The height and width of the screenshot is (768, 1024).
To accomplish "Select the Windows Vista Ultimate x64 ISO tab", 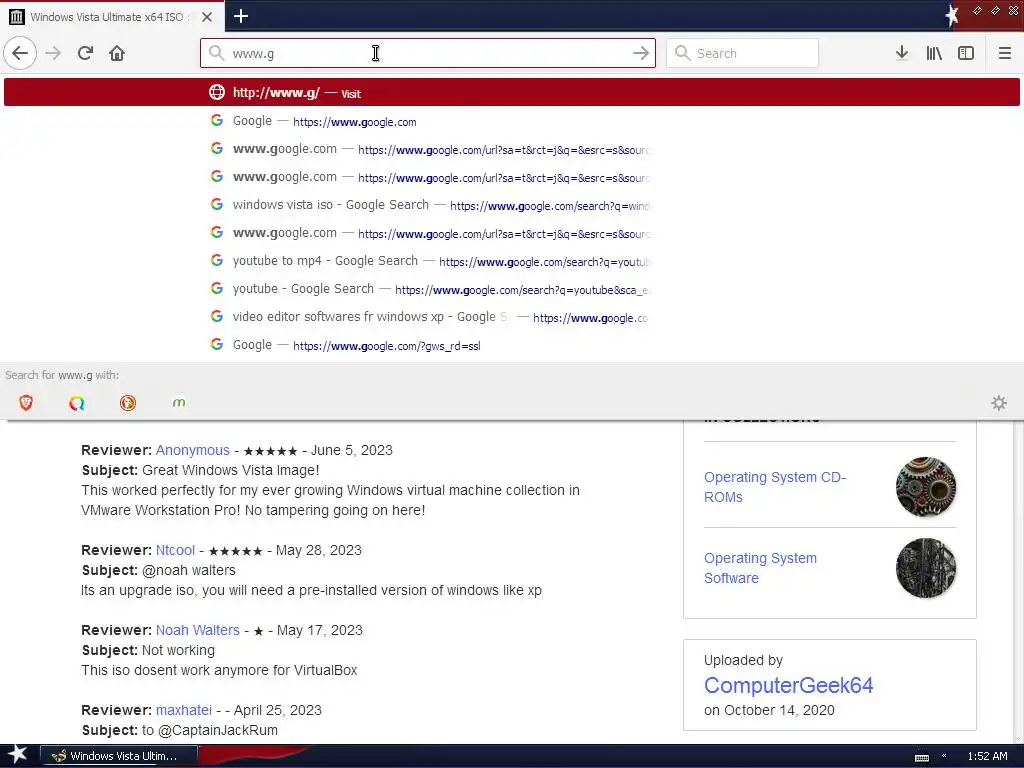I will (x=112, y=17).
